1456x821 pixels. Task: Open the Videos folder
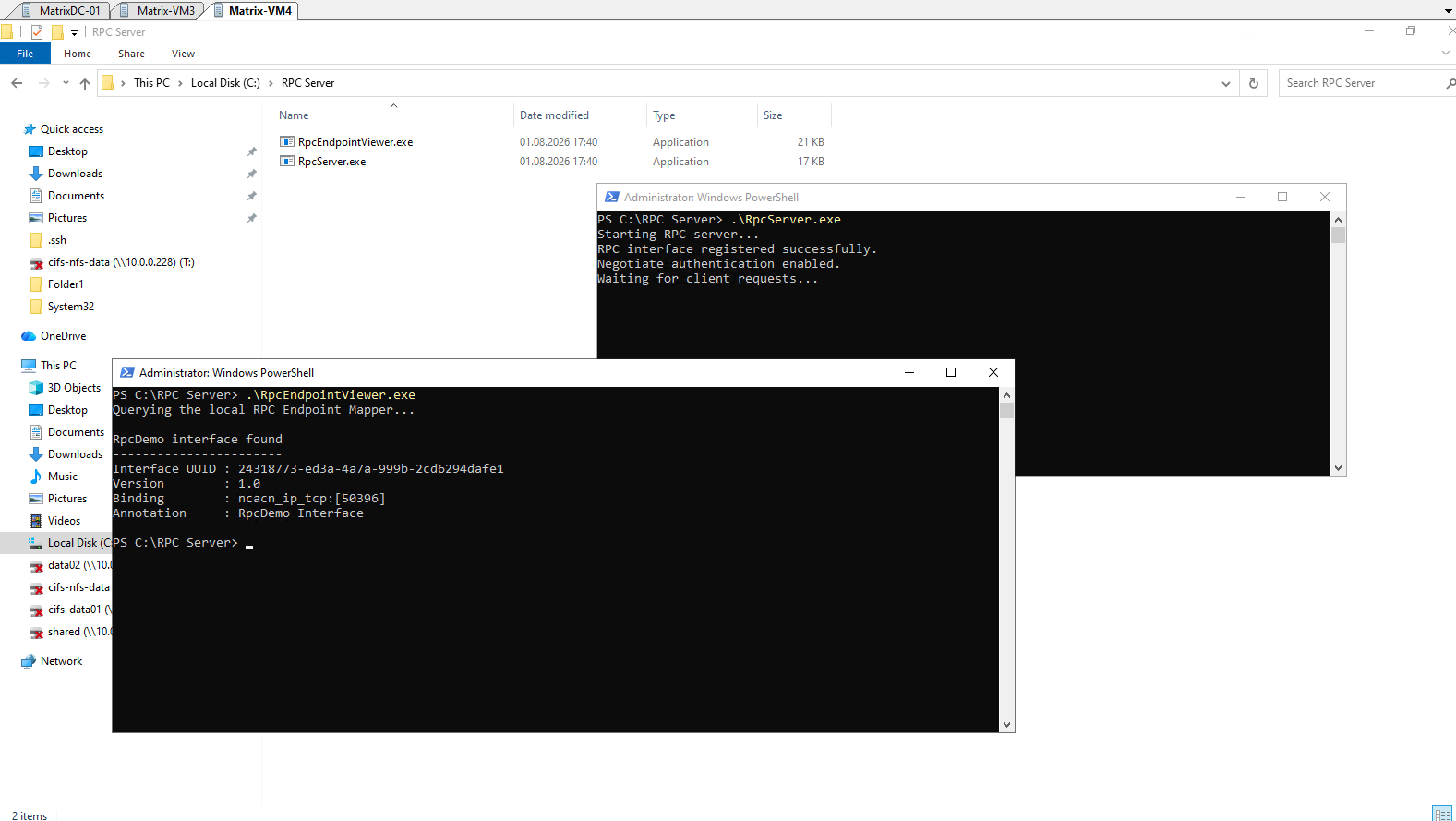[64, 521]
